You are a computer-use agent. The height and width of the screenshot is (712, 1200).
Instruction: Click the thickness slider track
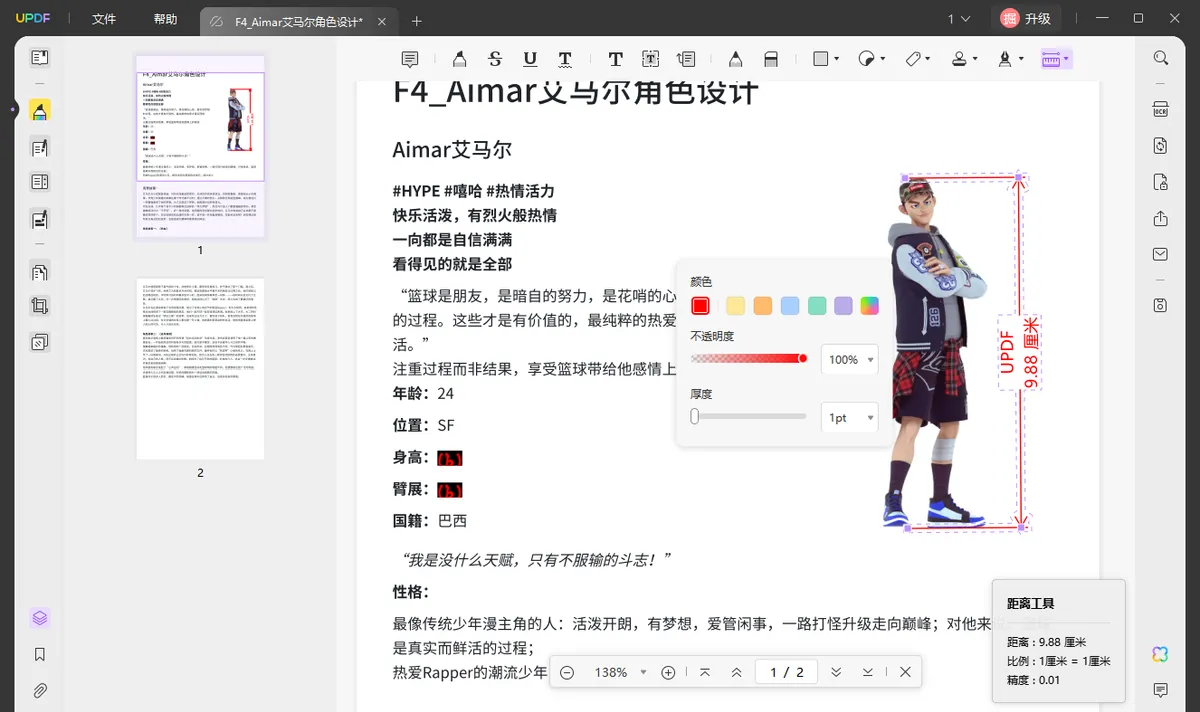click(x=749, y=416)
